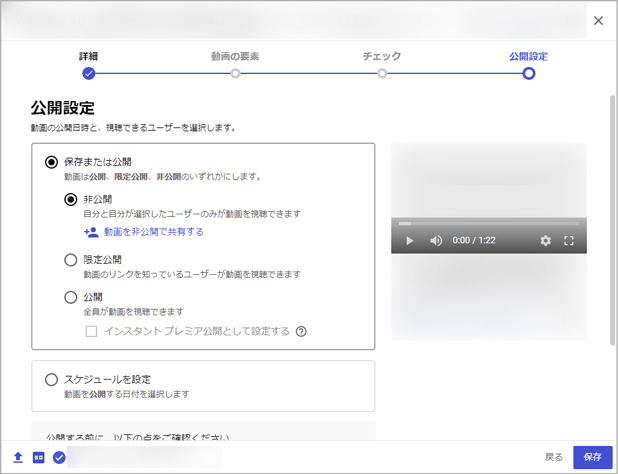
Task: Click the 動画の要素 step circle marker
Action: point(235,73)
